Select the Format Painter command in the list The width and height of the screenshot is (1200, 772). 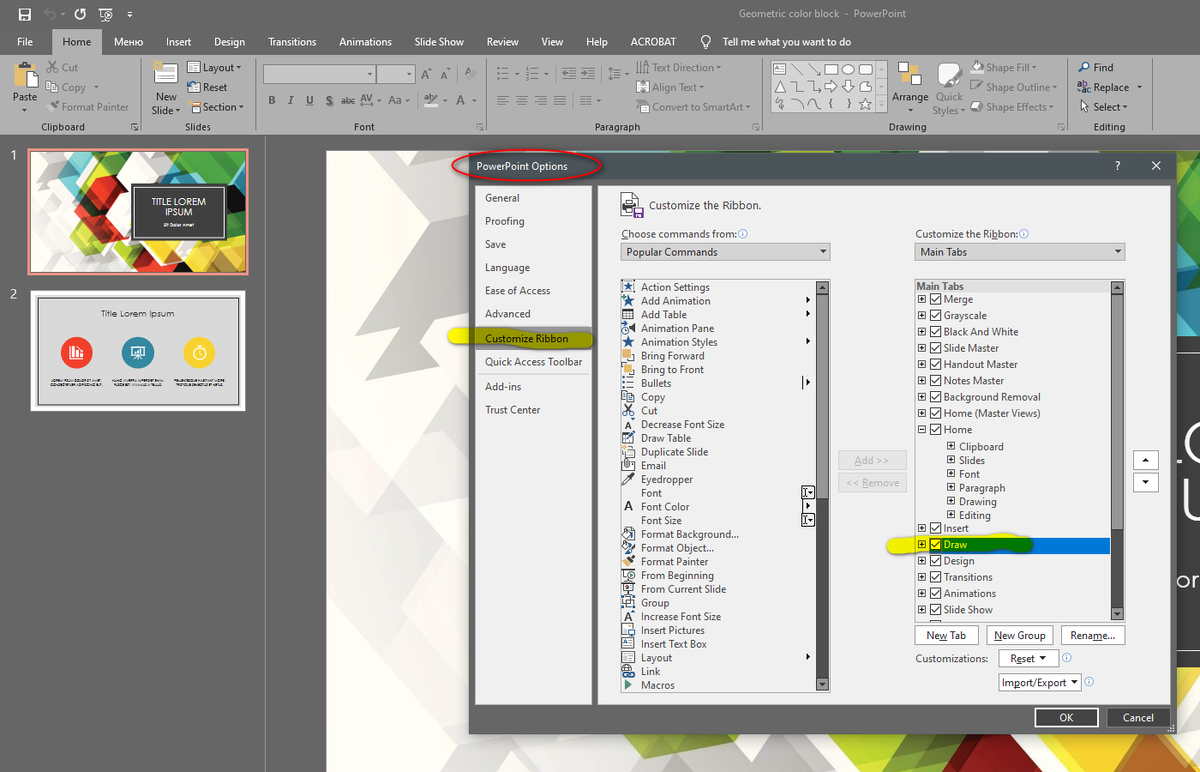click(675, 562)
